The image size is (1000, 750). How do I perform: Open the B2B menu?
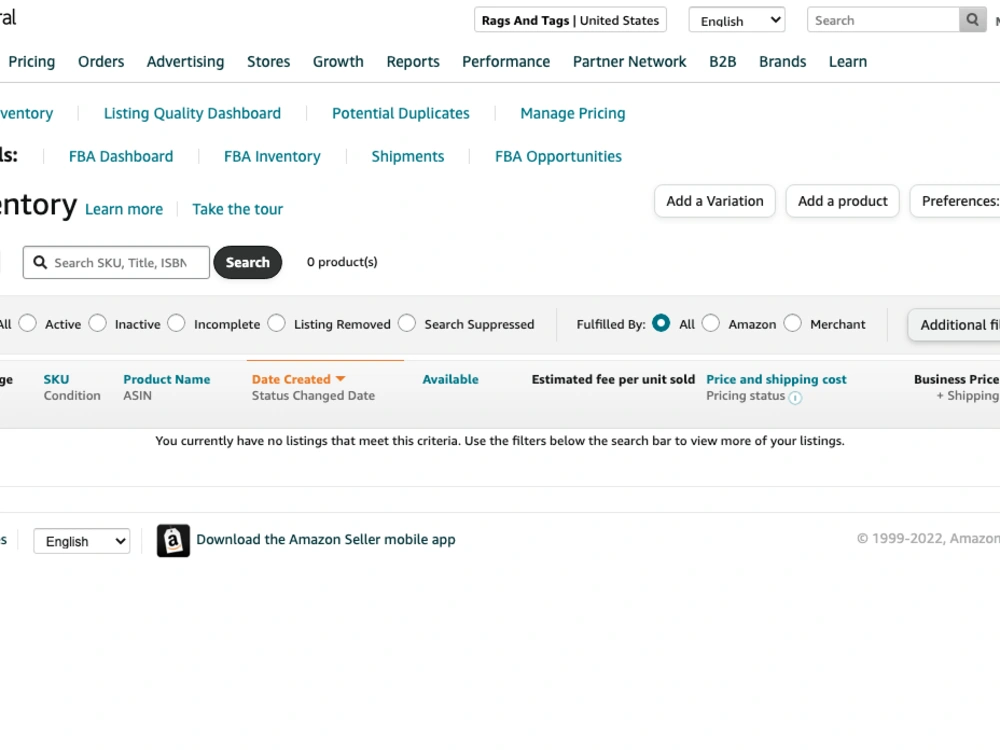point(723,61)
